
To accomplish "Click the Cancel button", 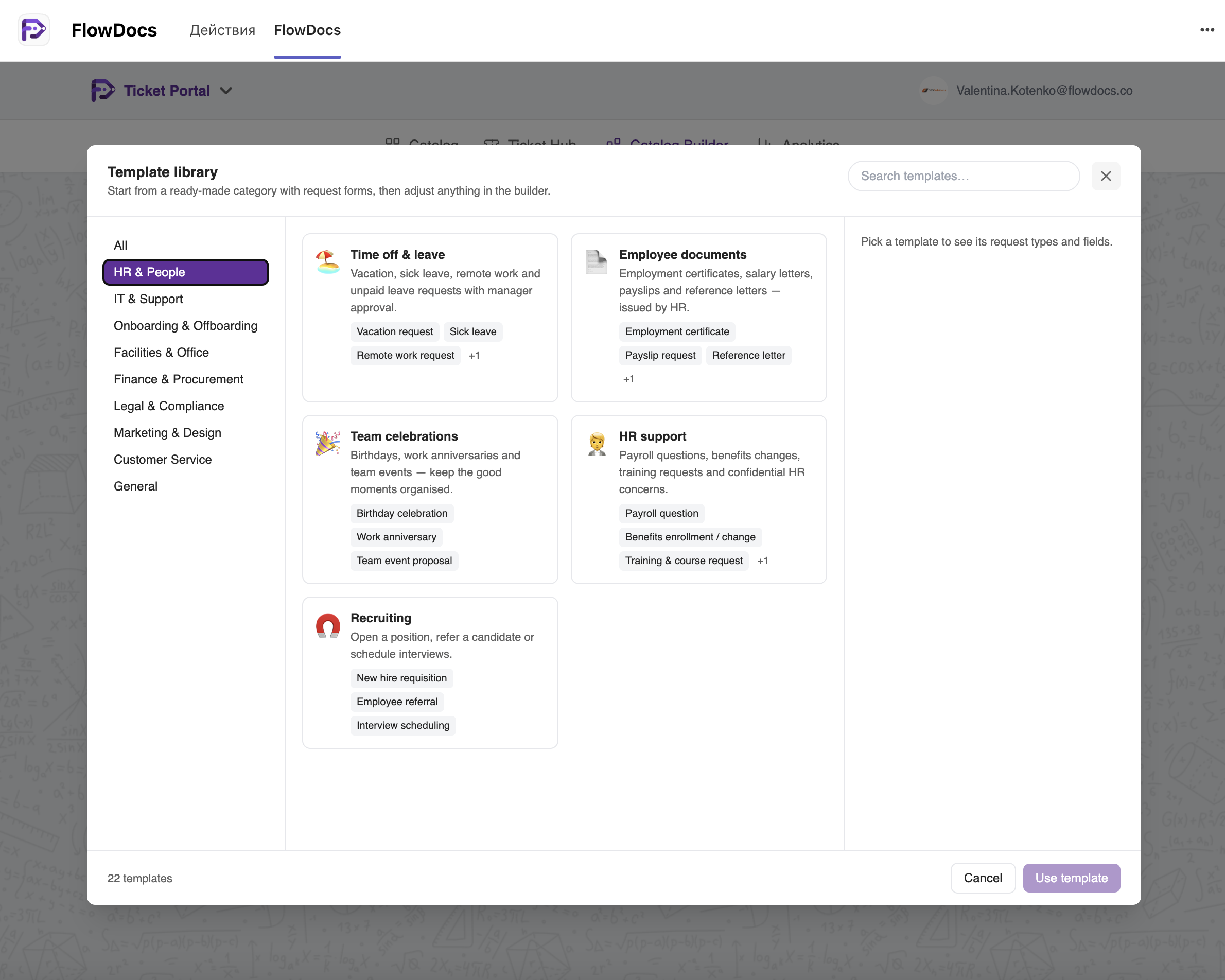I will 983,878.
